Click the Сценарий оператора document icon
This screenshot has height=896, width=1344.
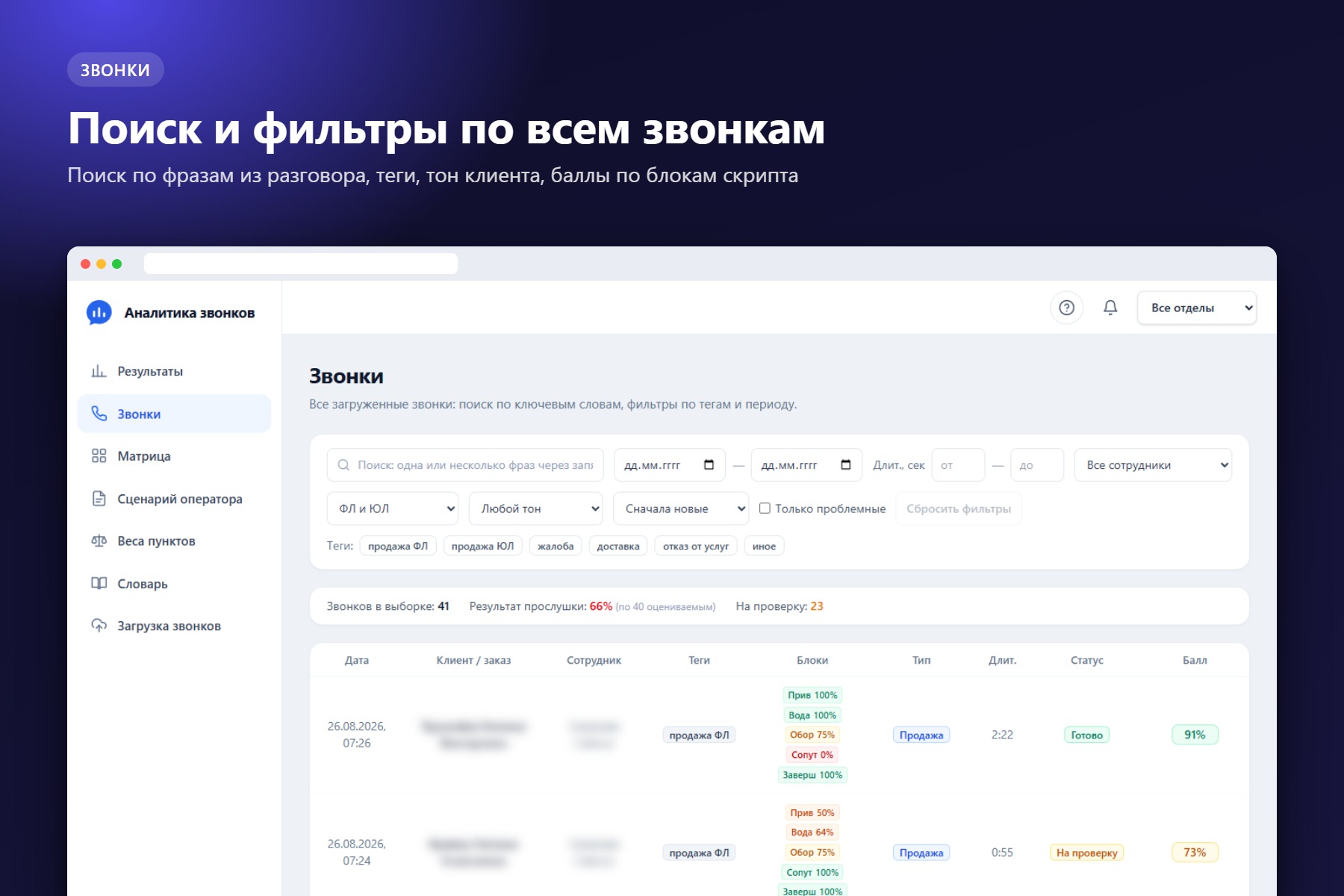tap(99, 499)
